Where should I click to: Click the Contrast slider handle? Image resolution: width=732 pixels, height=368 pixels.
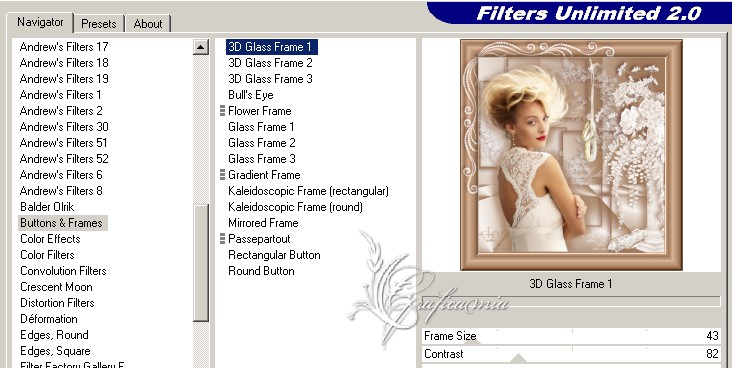[518, 359]
